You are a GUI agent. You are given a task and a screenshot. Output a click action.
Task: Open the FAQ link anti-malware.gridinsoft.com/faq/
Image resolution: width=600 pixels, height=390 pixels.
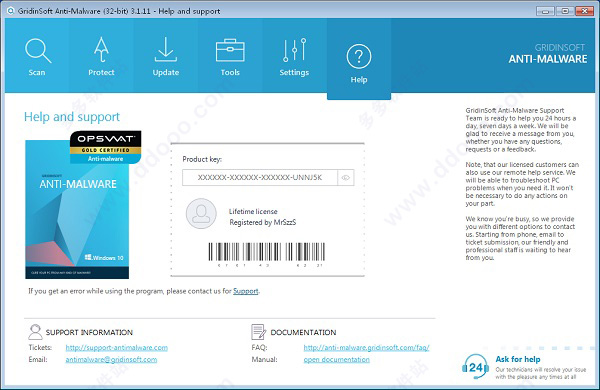(366, 348)
